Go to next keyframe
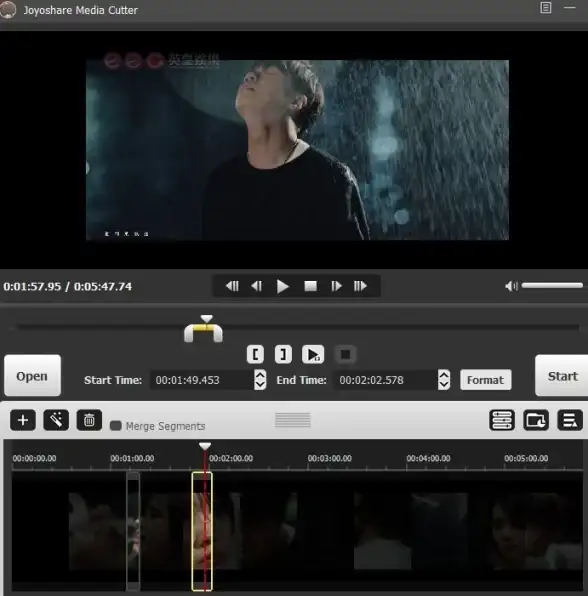This screenshot has width=588, height=596. 360,286
